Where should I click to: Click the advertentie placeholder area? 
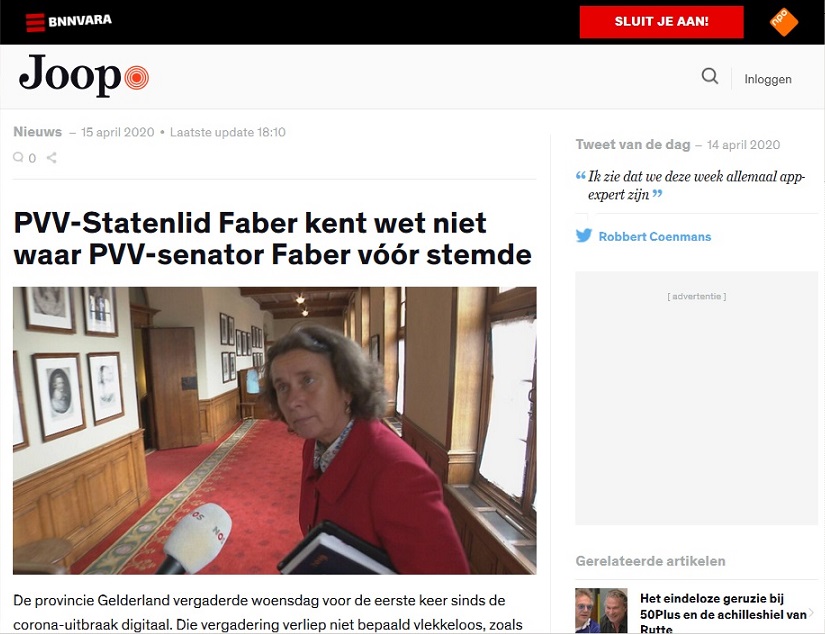click(697, 398)
